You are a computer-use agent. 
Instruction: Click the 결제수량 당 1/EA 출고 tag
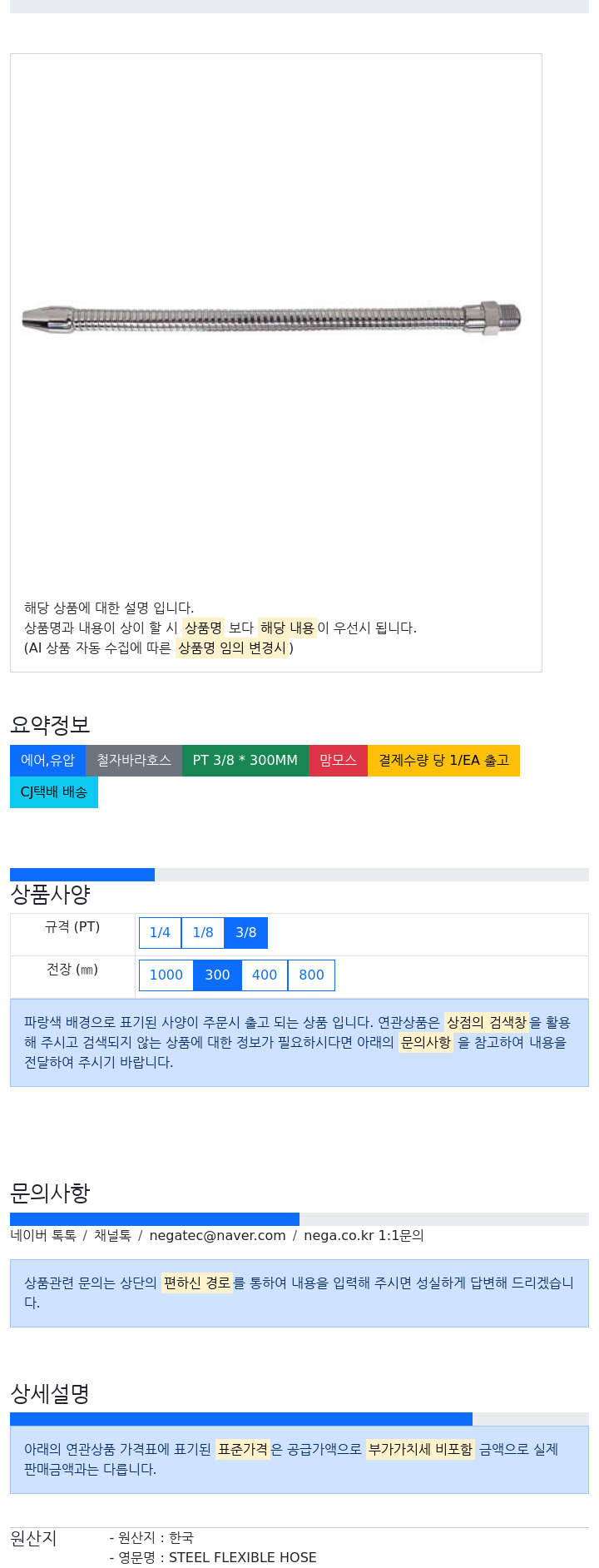tap(443, 761)
